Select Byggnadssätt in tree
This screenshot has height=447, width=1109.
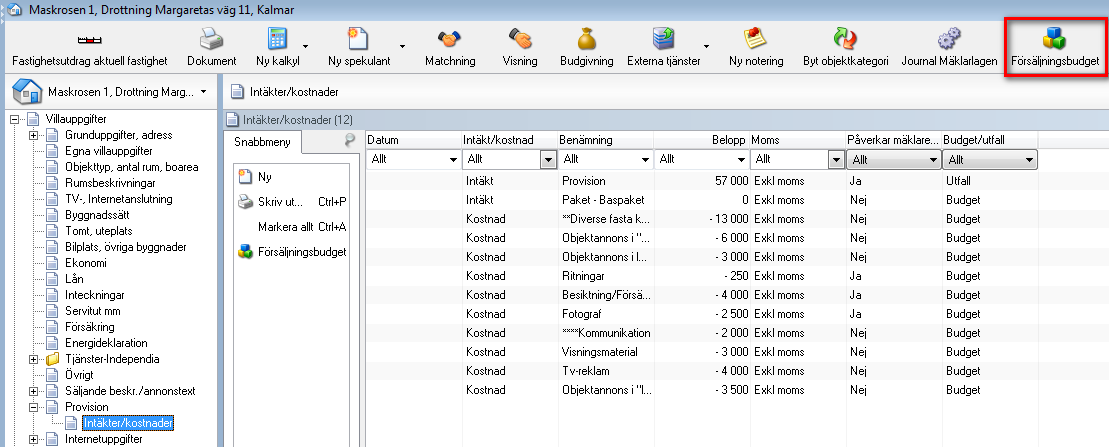pos(97,215)
